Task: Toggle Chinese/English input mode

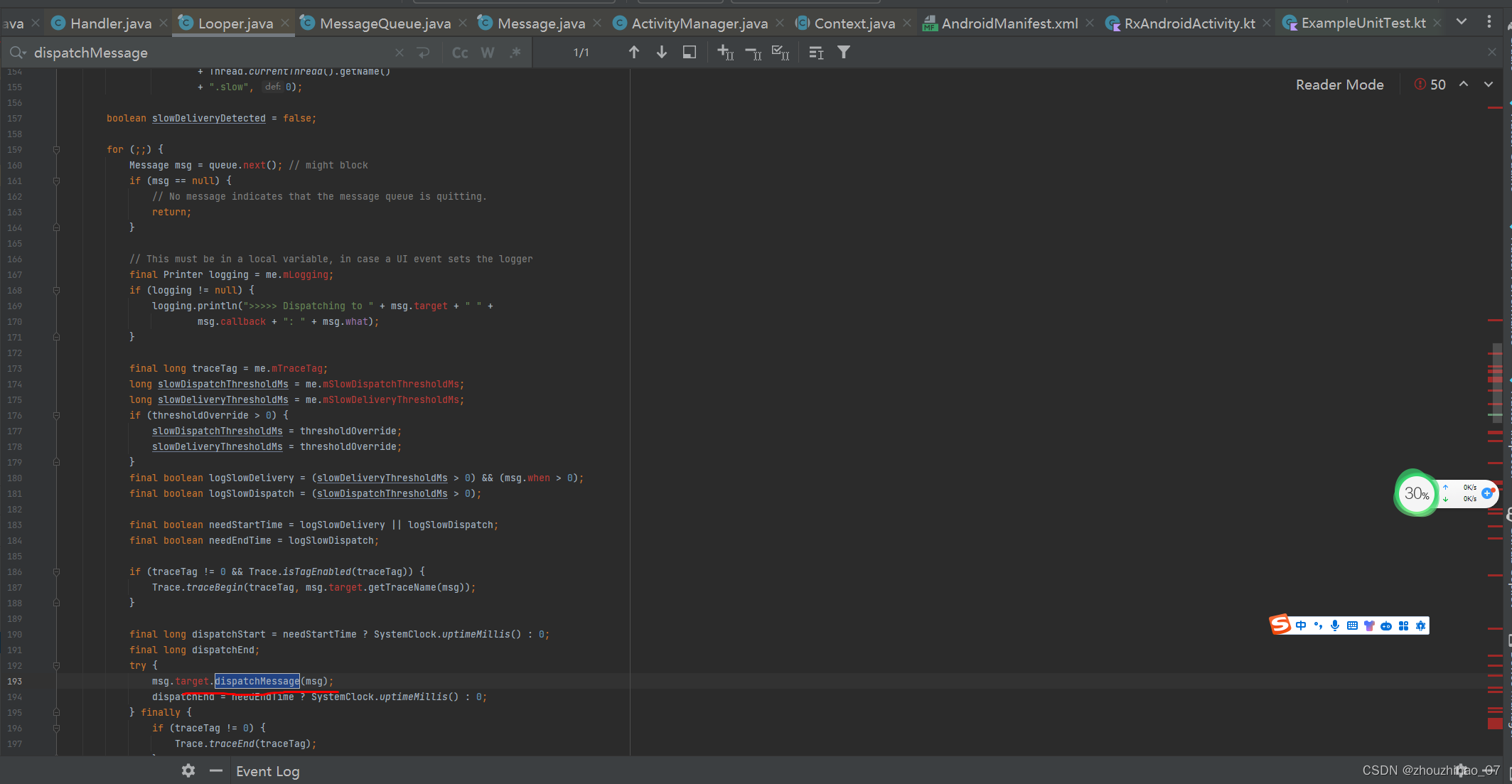Action: pyautogui.click(x=1301, y=625)
